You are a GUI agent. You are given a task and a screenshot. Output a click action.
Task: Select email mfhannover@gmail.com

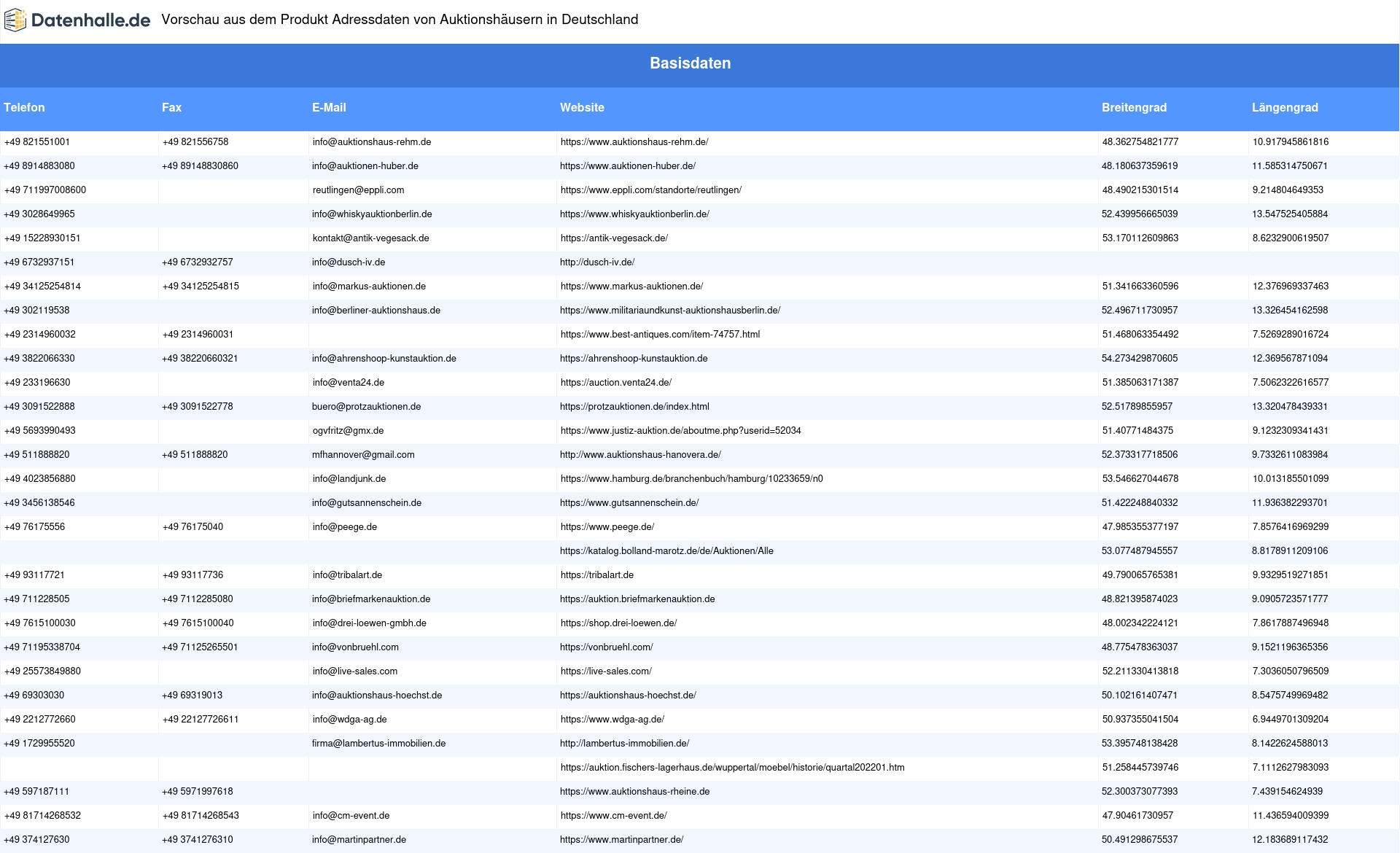363,455
